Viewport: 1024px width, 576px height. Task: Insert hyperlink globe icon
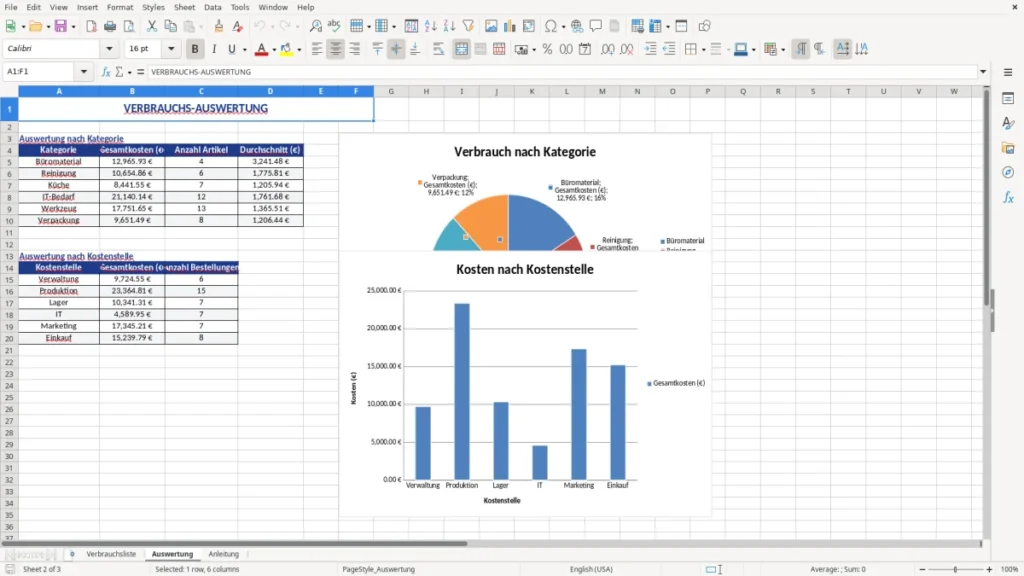tap(577, 26)
